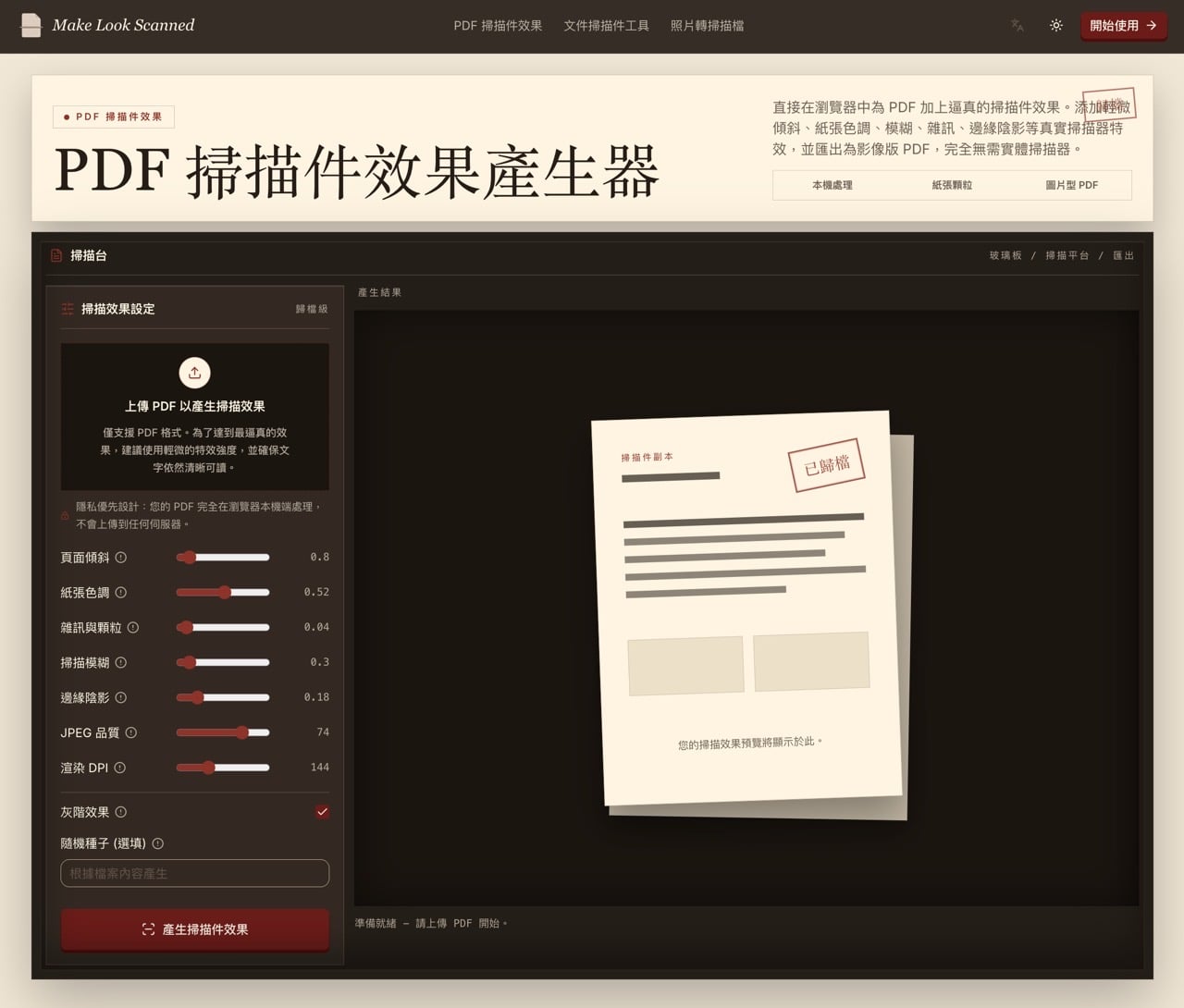Screen dimensions: 1184x1008
Task: Adjust the 邊緣陰影 slider
Action: (x=223, y=698)
